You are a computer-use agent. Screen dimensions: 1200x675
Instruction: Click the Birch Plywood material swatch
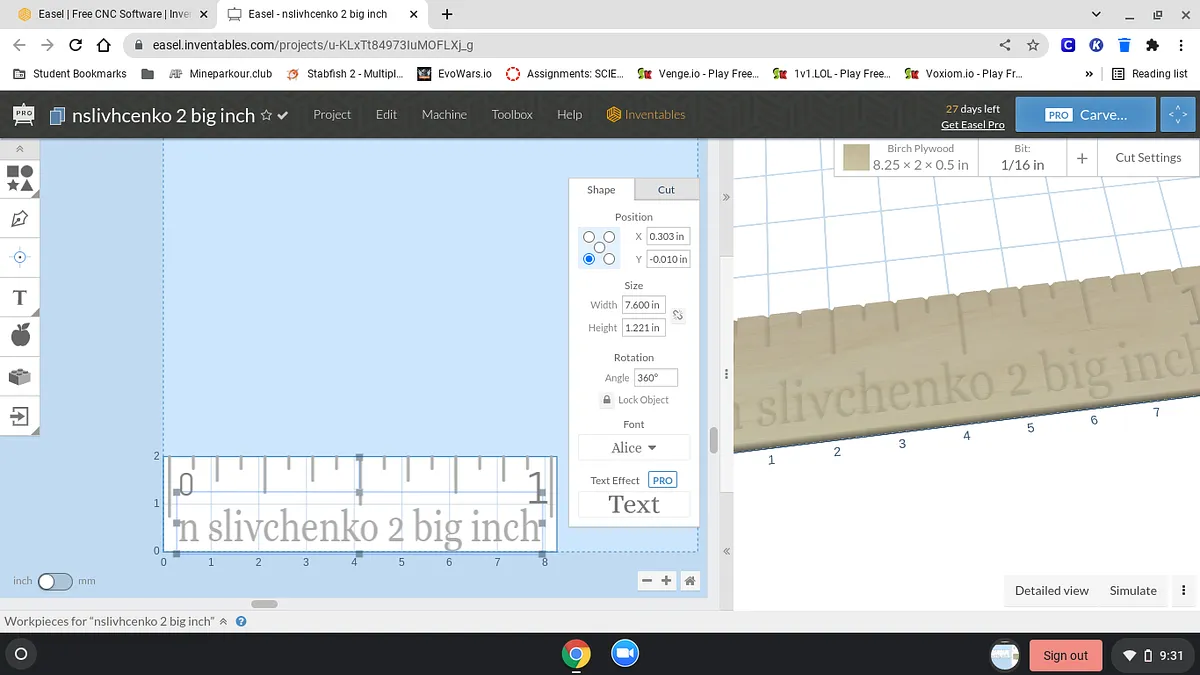pos(855,158)
